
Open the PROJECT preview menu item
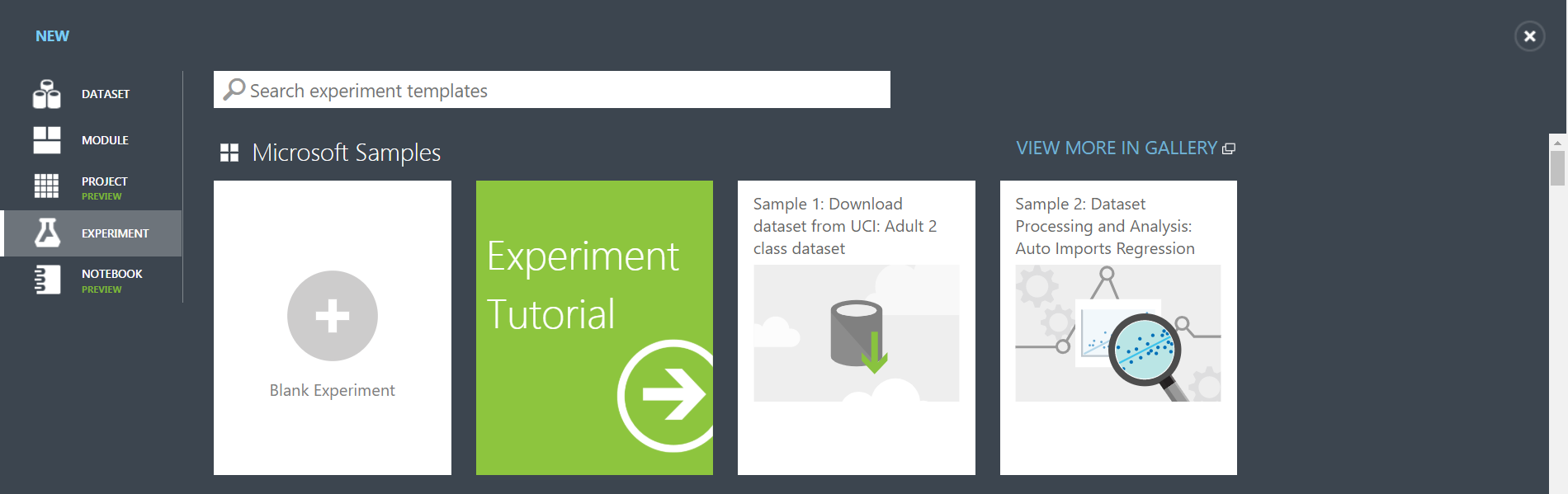(x=104, y=186)
